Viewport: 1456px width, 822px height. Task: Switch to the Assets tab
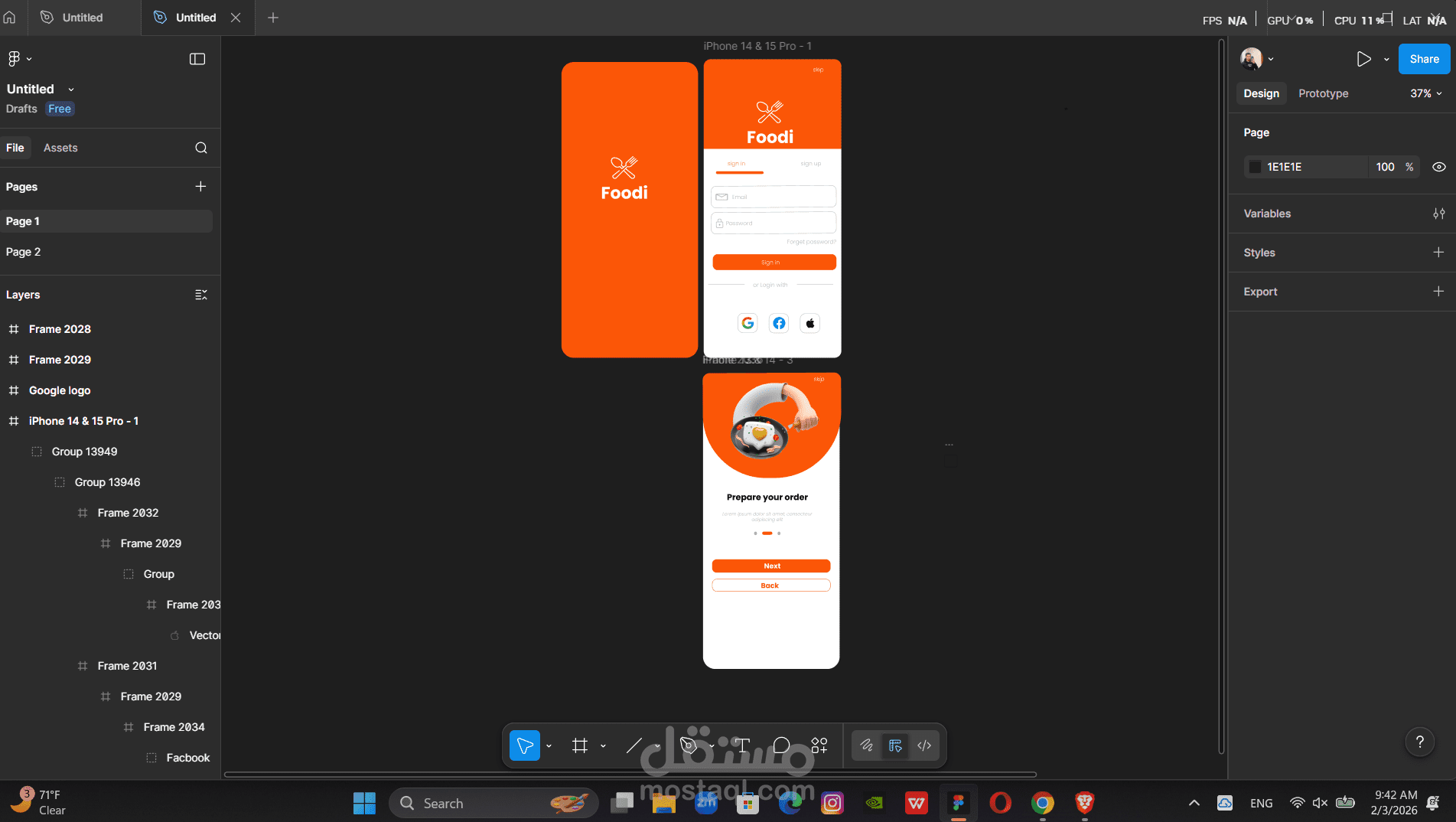60,148
